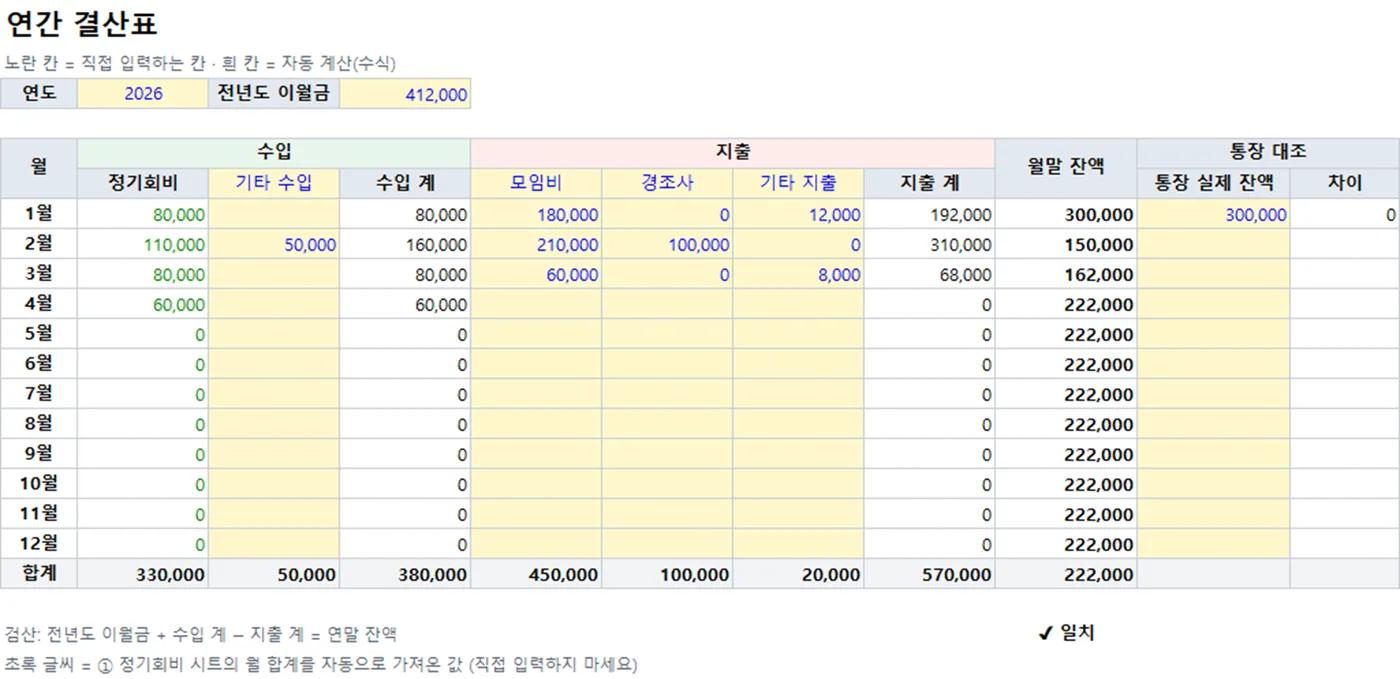Select the 2월 정기회비 value 110,000
The width and height of the screenshot is (1400, 679).
click(x=143, y=244)
